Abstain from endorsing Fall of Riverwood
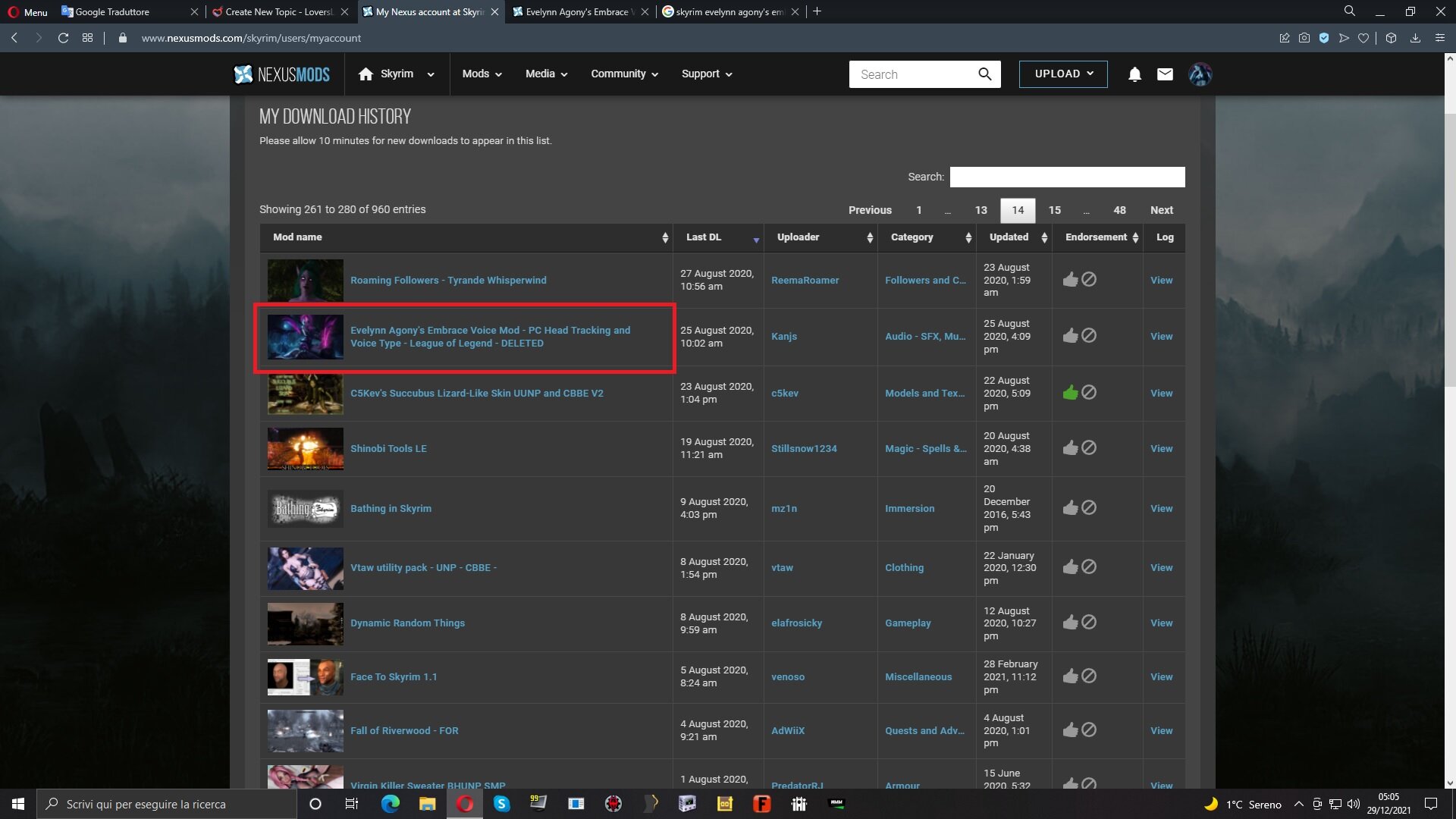The image size is (1456, 819). tap(1089, 730)
